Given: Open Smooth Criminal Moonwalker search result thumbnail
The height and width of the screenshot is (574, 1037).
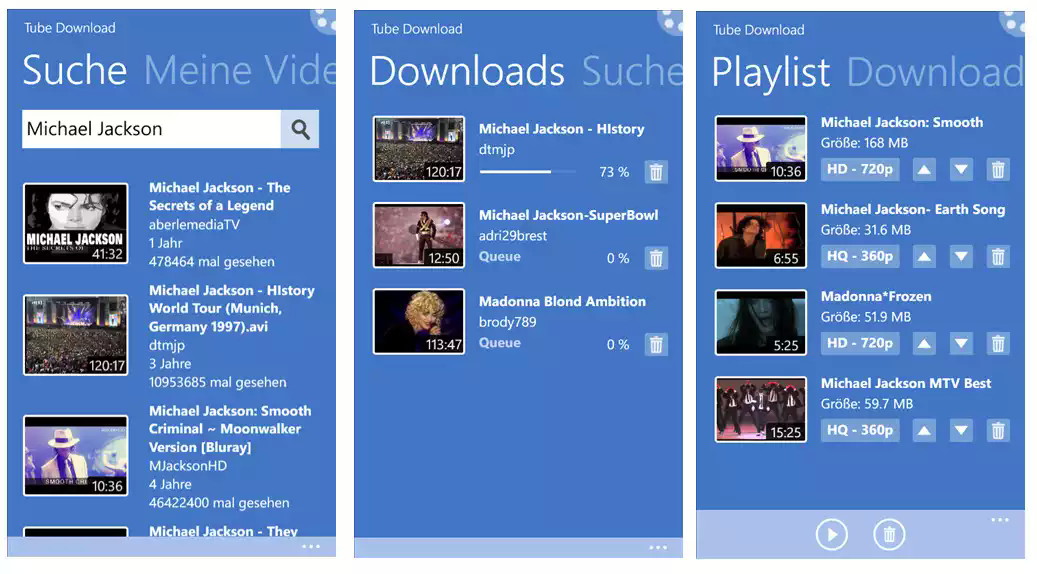Looking at the screenshot, I should pos(75,456).
